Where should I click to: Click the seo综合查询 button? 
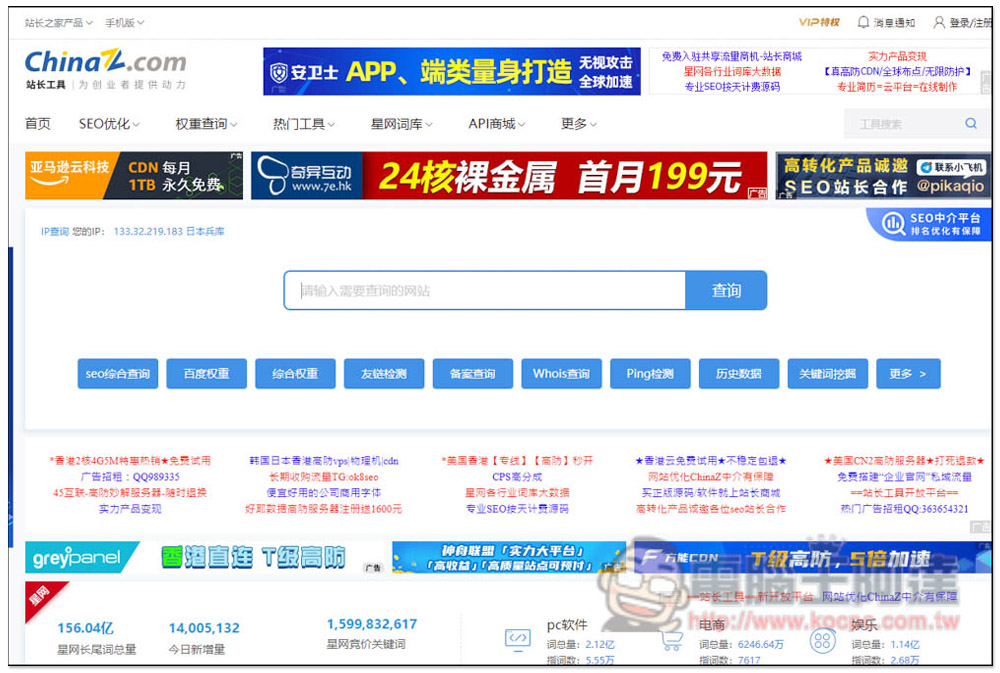coord(118,374)
